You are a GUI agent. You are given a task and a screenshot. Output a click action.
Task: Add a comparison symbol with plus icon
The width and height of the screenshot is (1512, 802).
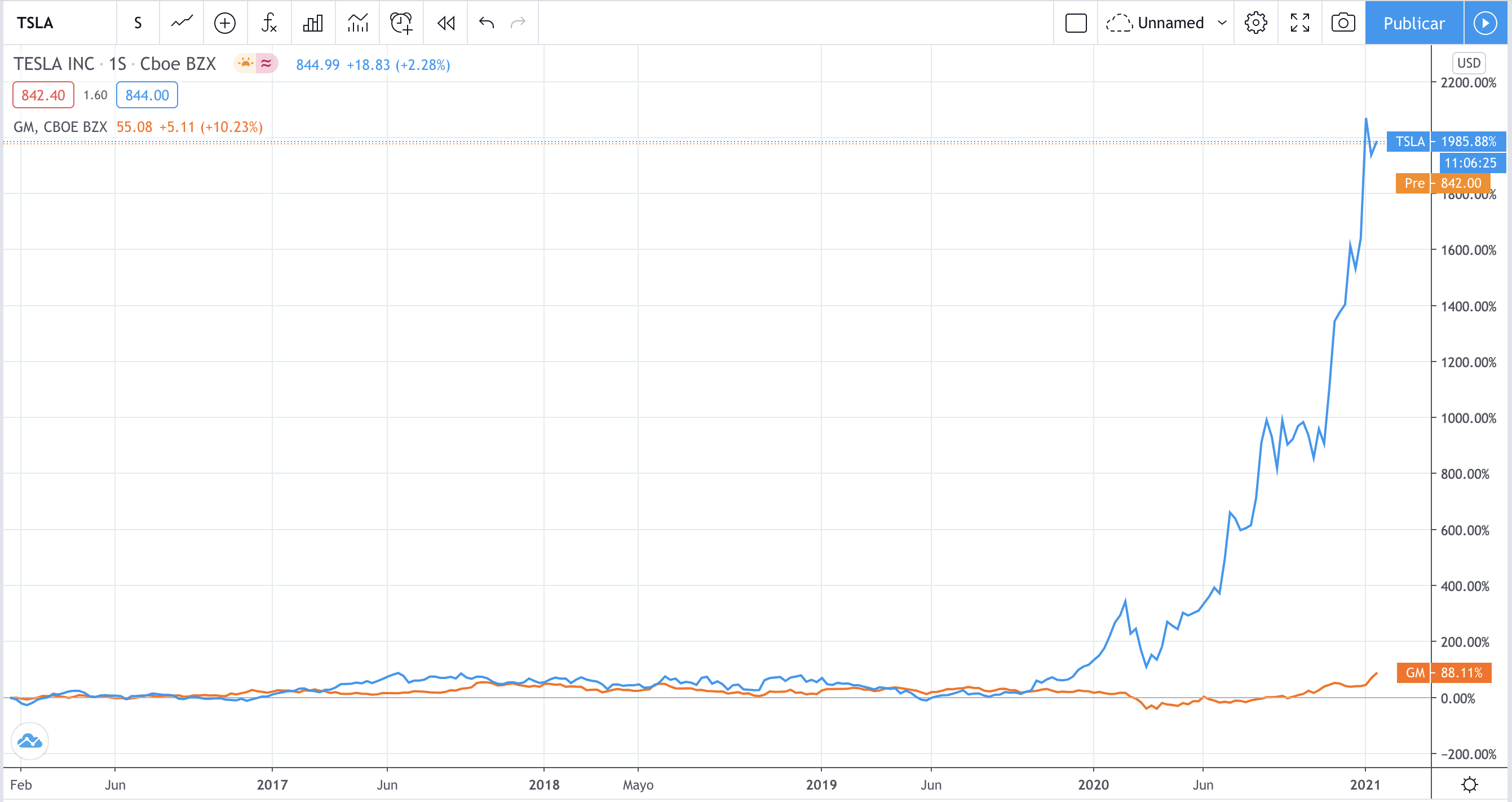(225, 23)
